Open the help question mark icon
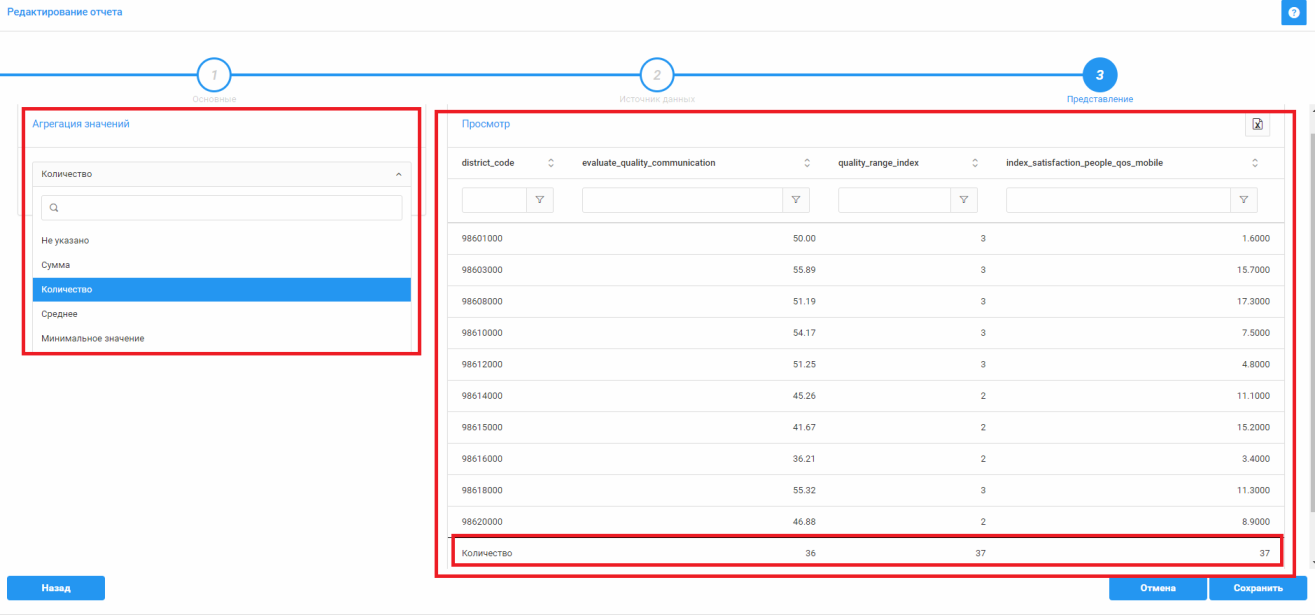This screenshot has height=615, width=1315. pyautogui.click(x=1293, y=12)
